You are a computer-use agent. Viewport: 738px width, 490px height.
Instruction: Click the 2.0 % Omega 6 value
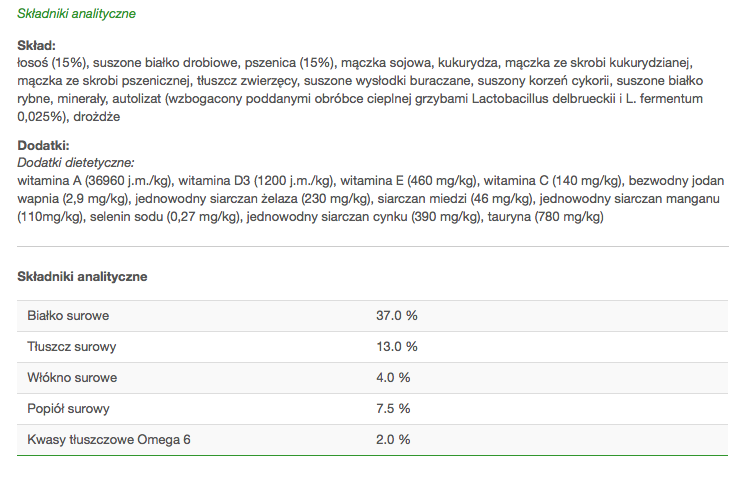click(393, 440)
